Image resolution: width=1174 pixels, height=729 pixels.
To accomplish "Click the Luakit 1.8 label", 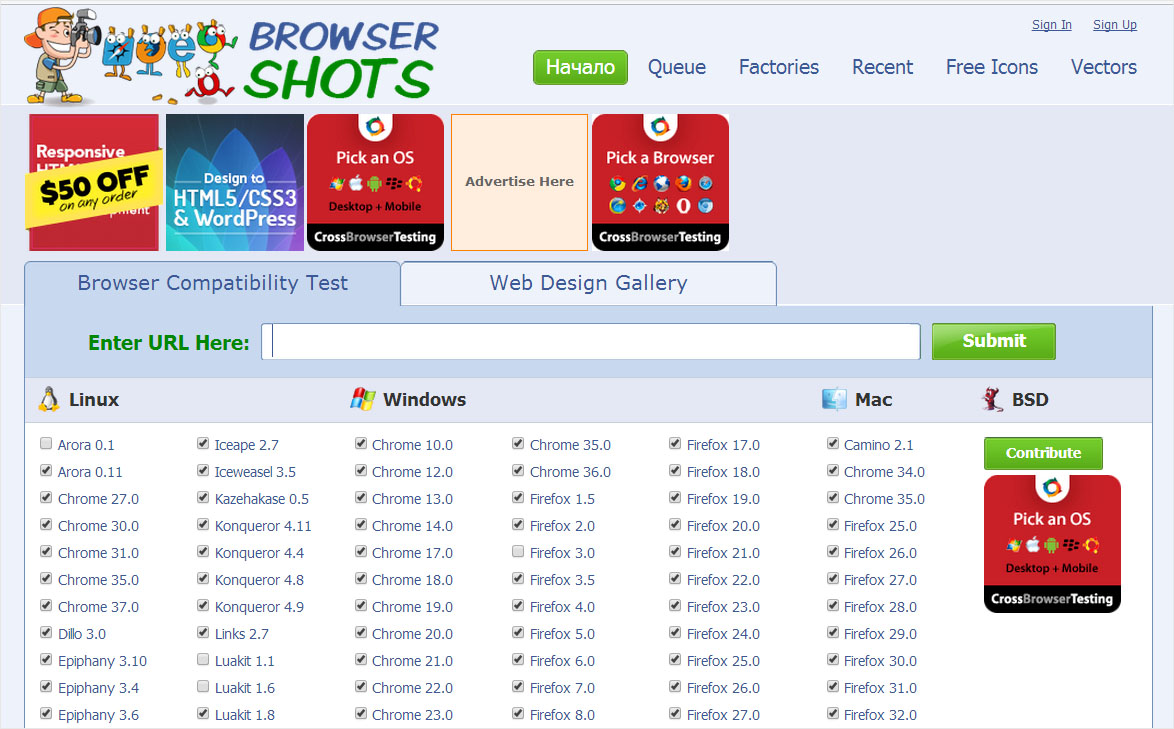I will tap(244, 714).
